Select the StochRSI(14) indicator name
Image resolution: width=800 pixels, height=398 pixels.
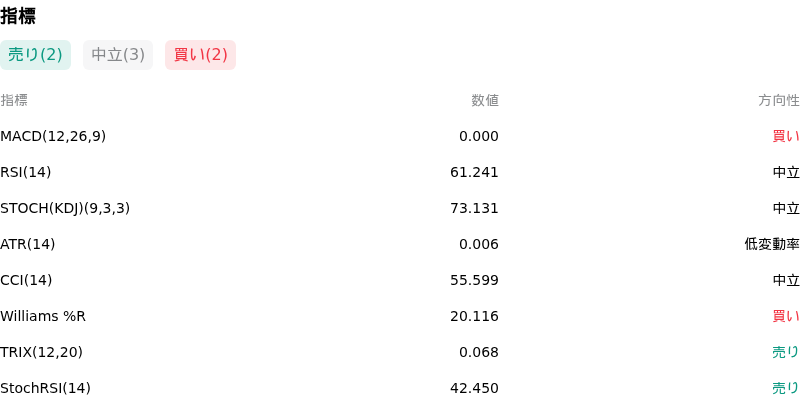click(45, 388)
